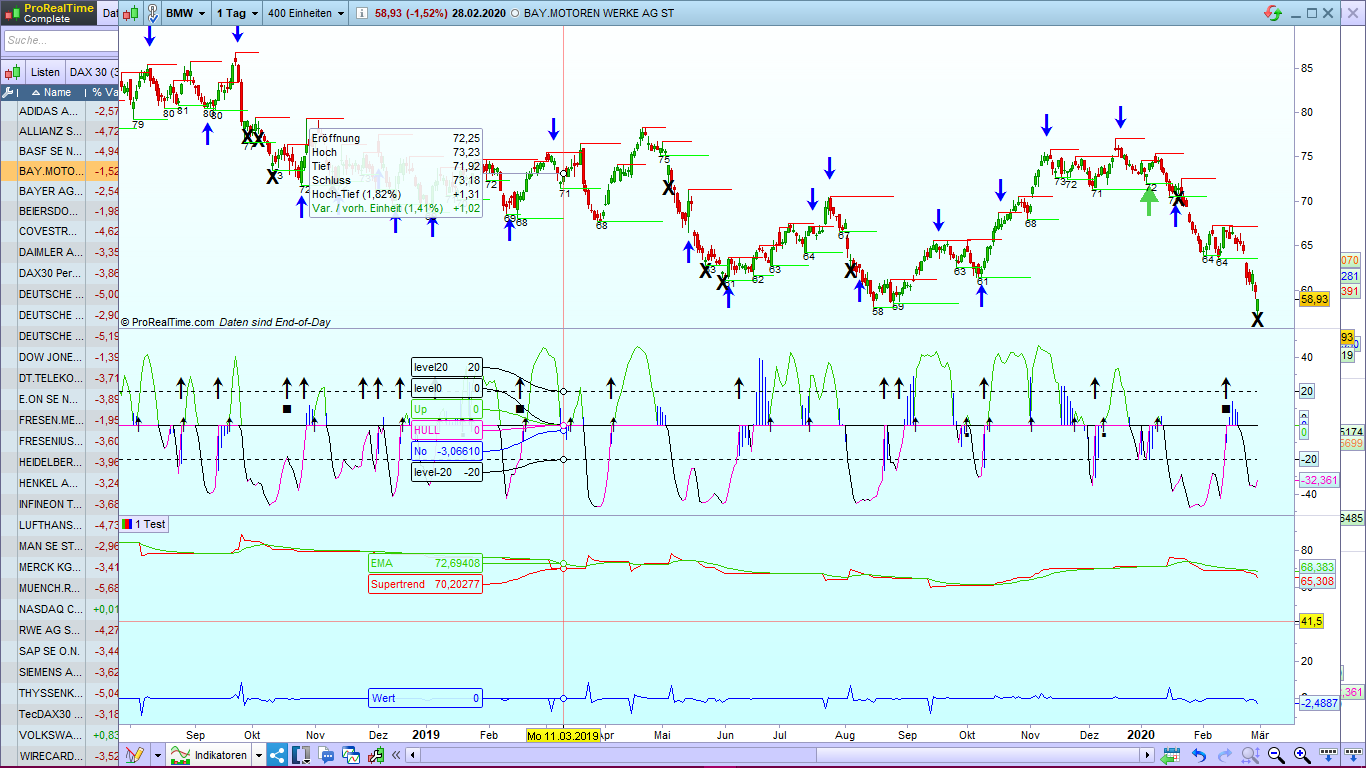Click the detached chart windows icon
The width and height of the screenshot is (1366, 768).
tap(351, 755)
